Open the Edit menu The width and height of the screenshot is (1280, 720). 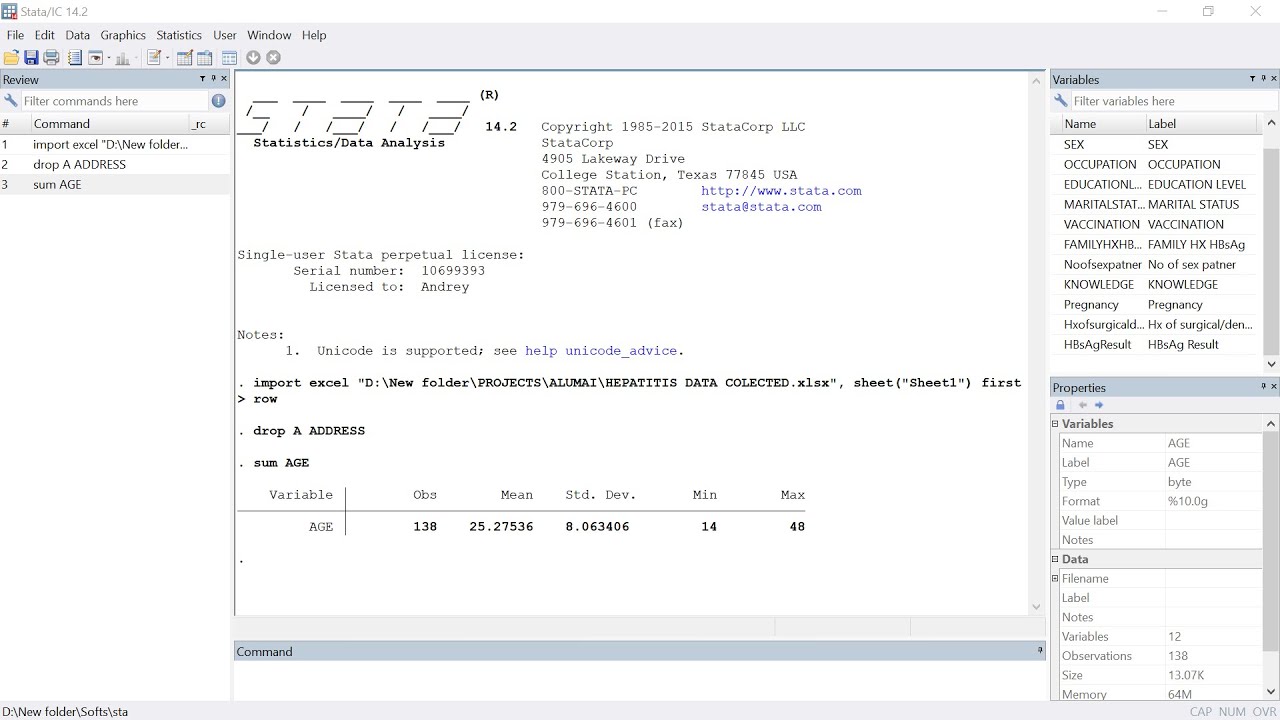click(x=45, y=35)
